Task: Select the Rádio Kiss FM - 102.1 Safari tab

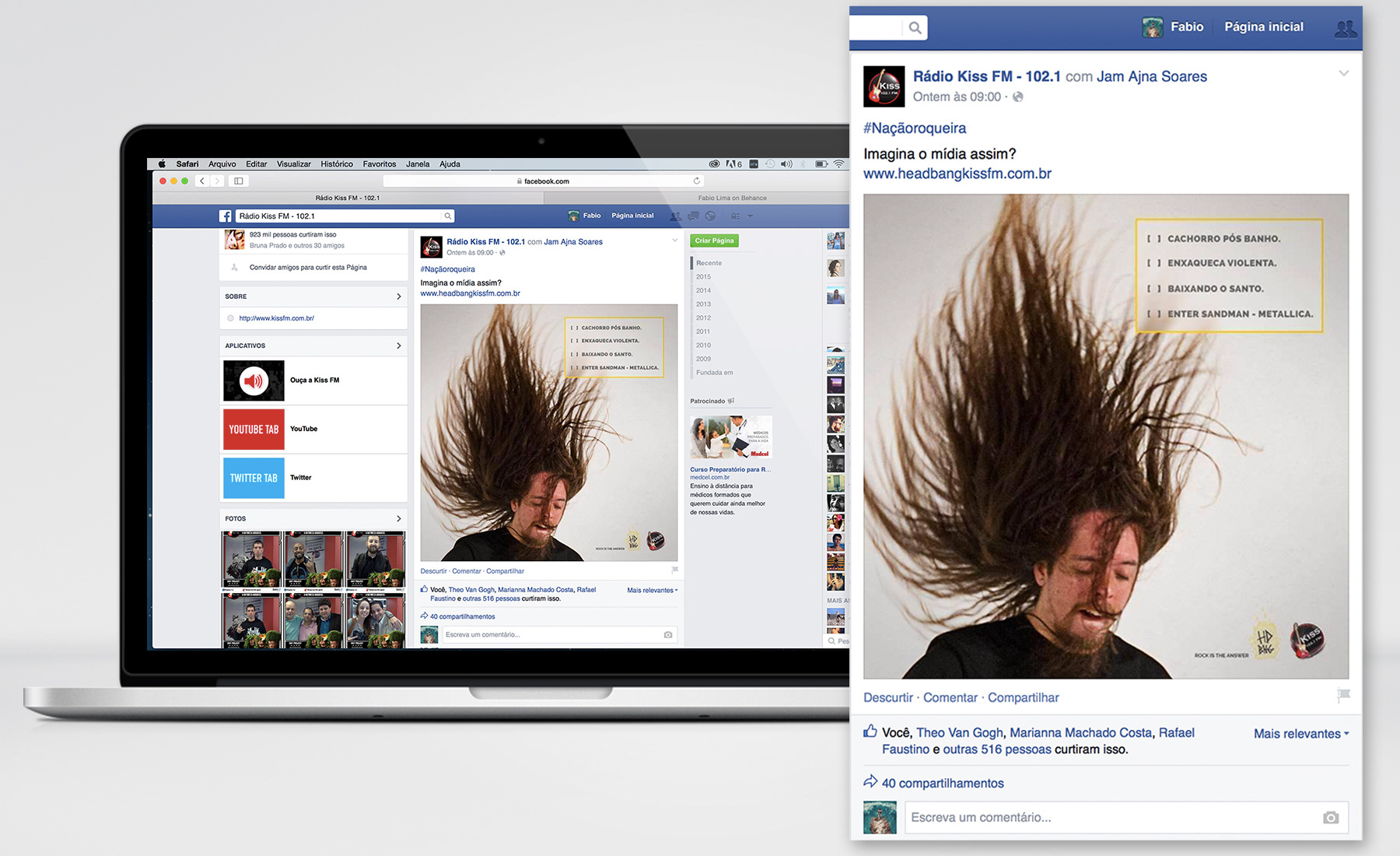Action: 348,198
